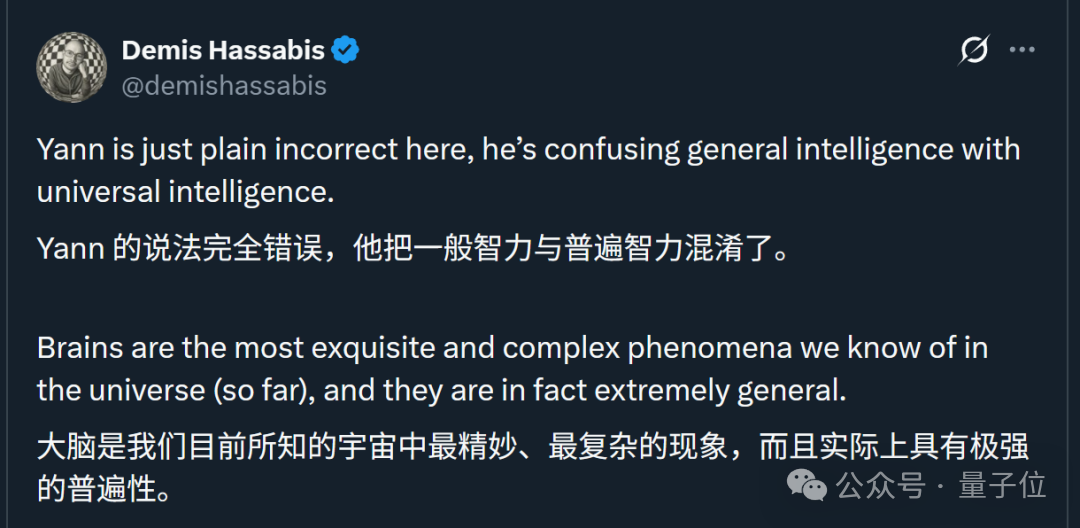Open the Grok explain-post icon

(974, 50)
